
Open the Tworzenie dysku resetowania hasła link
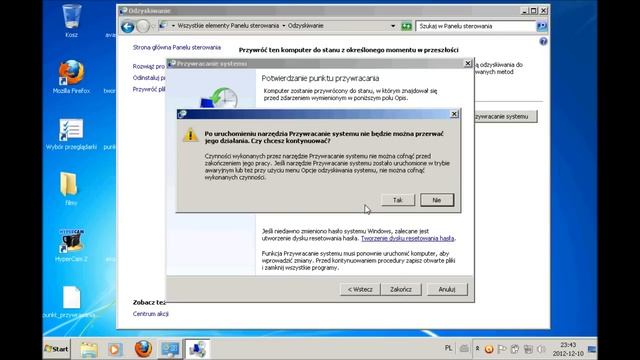[x=407, y=238]
